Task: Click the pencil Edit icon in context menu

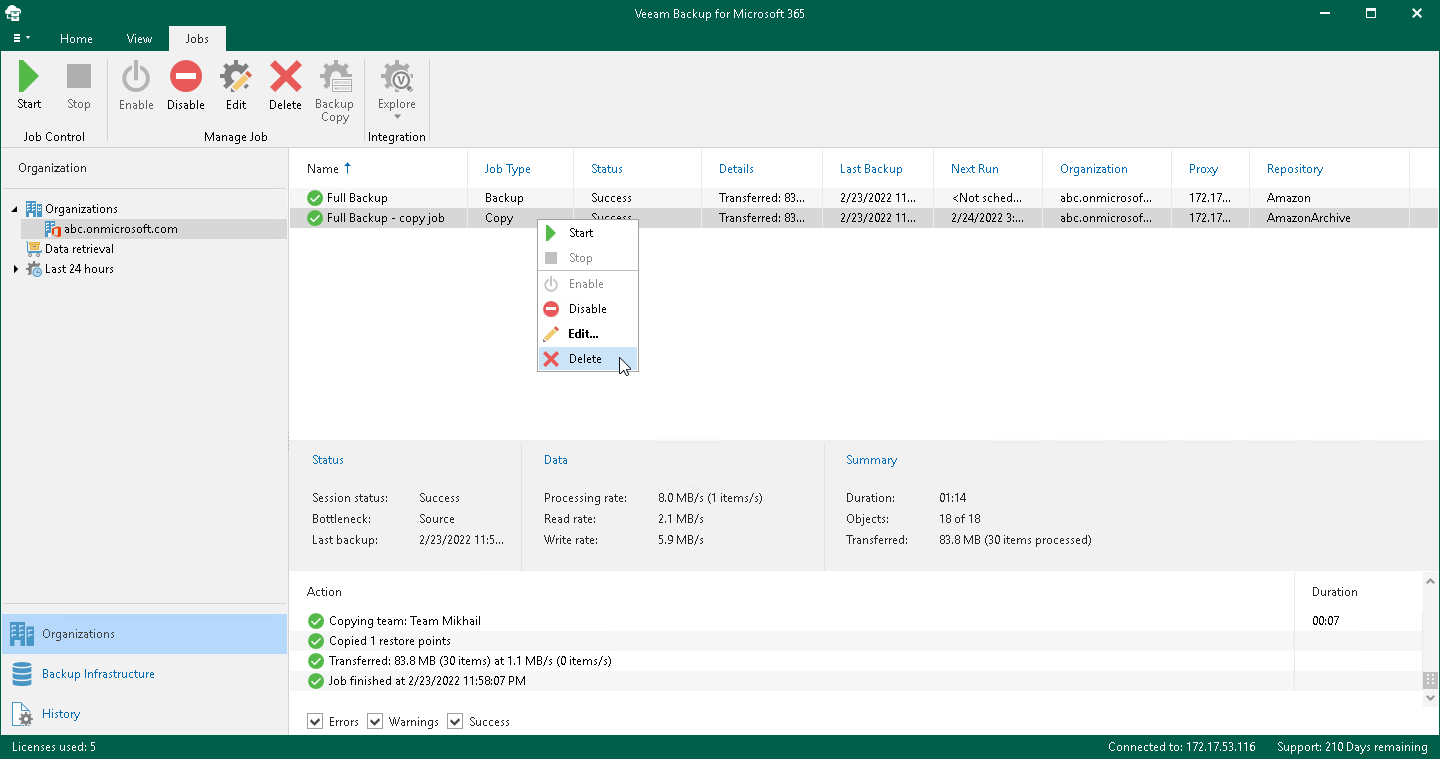Action: pyautogui.click(x=551, y=334)
